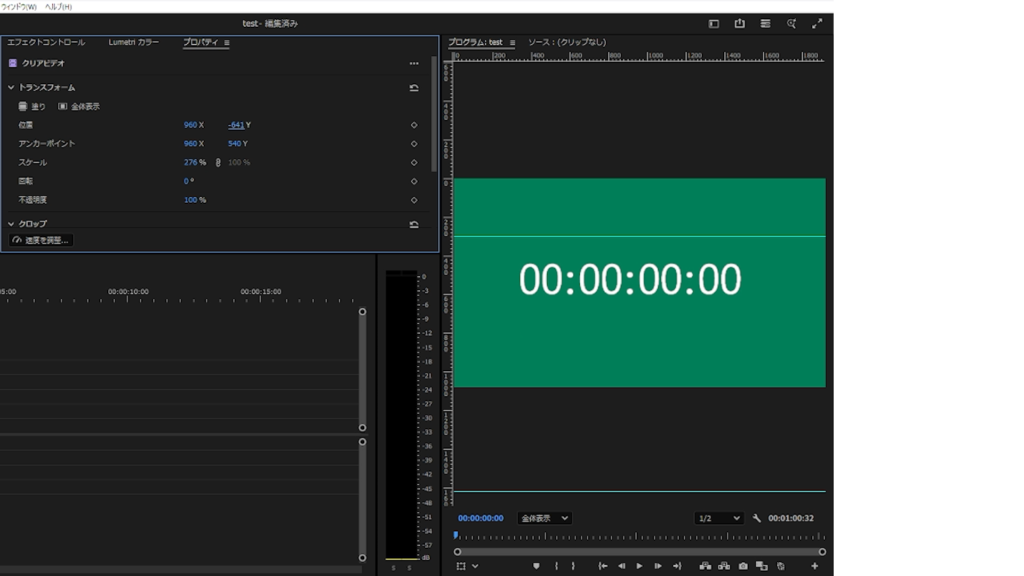Screen dimensions: 1024x576
Task: Open the ヘルプ(H) menu
Action: coord(58,7)
